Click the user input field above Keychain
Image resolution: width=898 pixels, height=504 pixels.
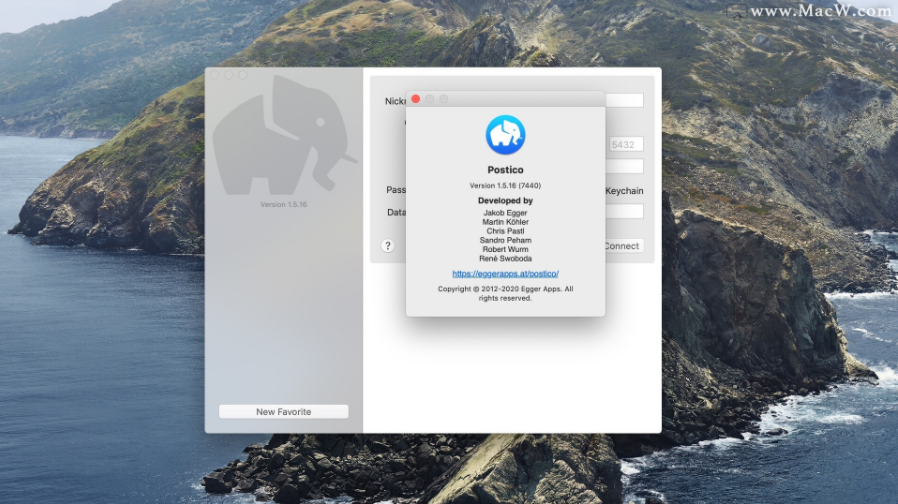point(624,167)
